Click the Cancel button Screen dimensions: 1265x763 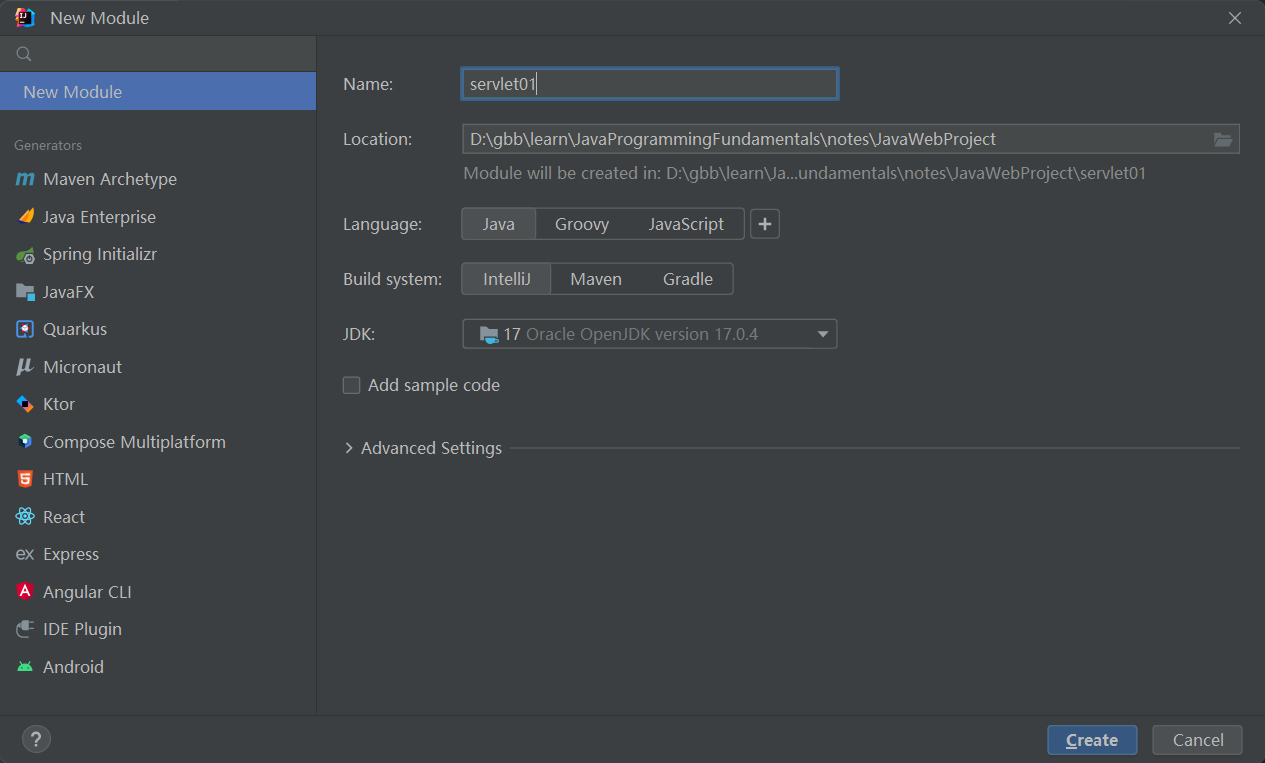(1197, 740)
